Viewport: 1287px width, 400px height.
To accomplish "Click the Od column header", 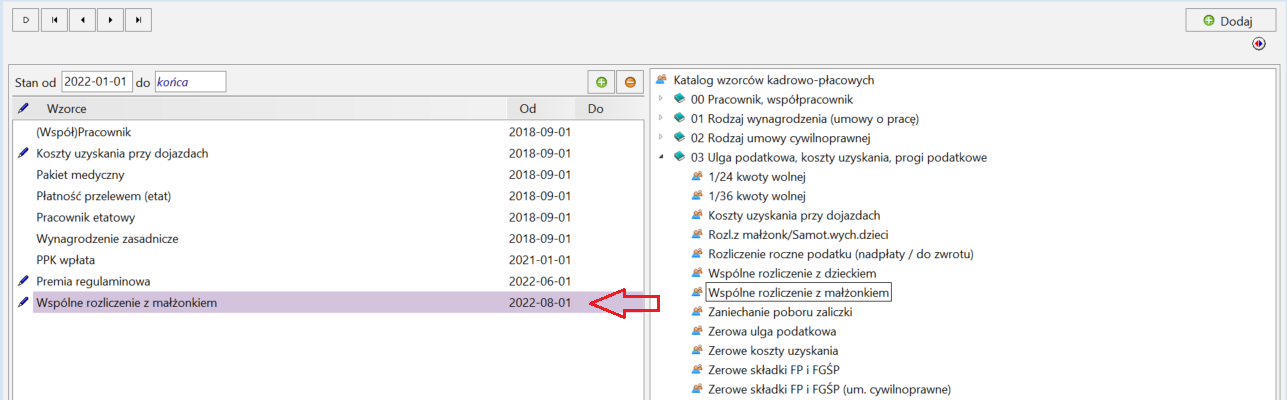I will pos(528,108).
